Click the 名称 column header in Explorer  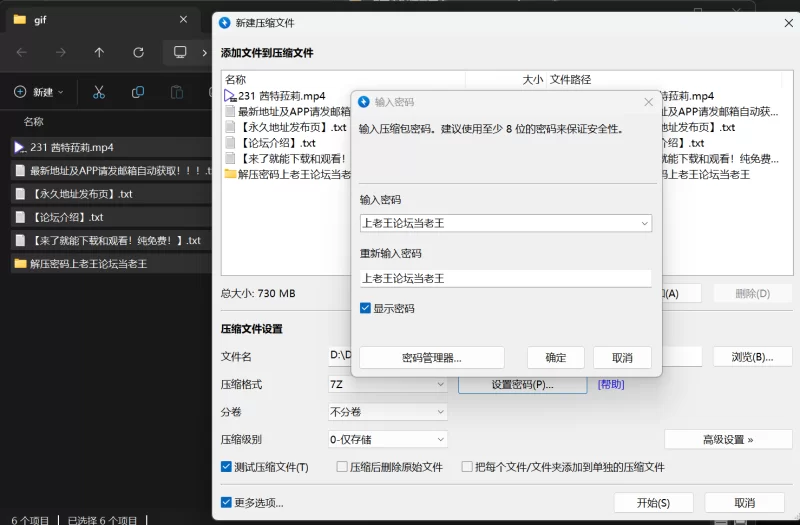[34, 122]
